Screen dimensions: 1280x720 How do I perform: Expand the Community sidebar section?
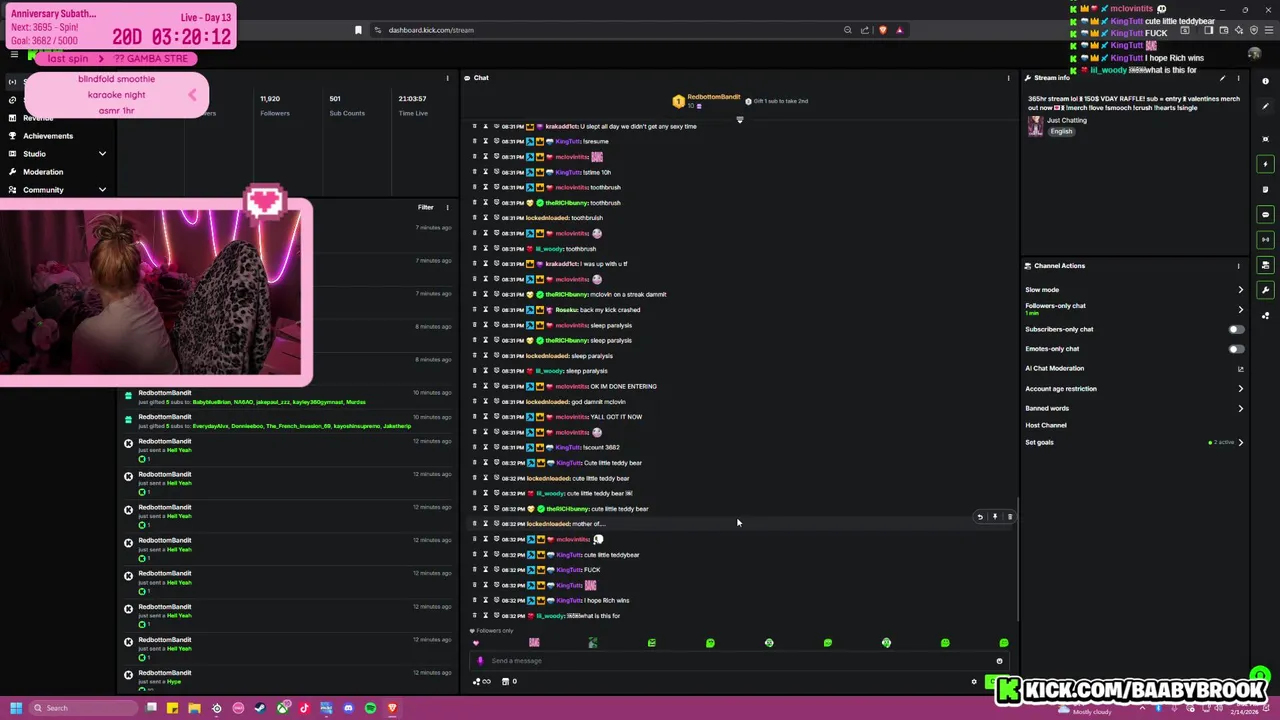(x=102, y=190)
